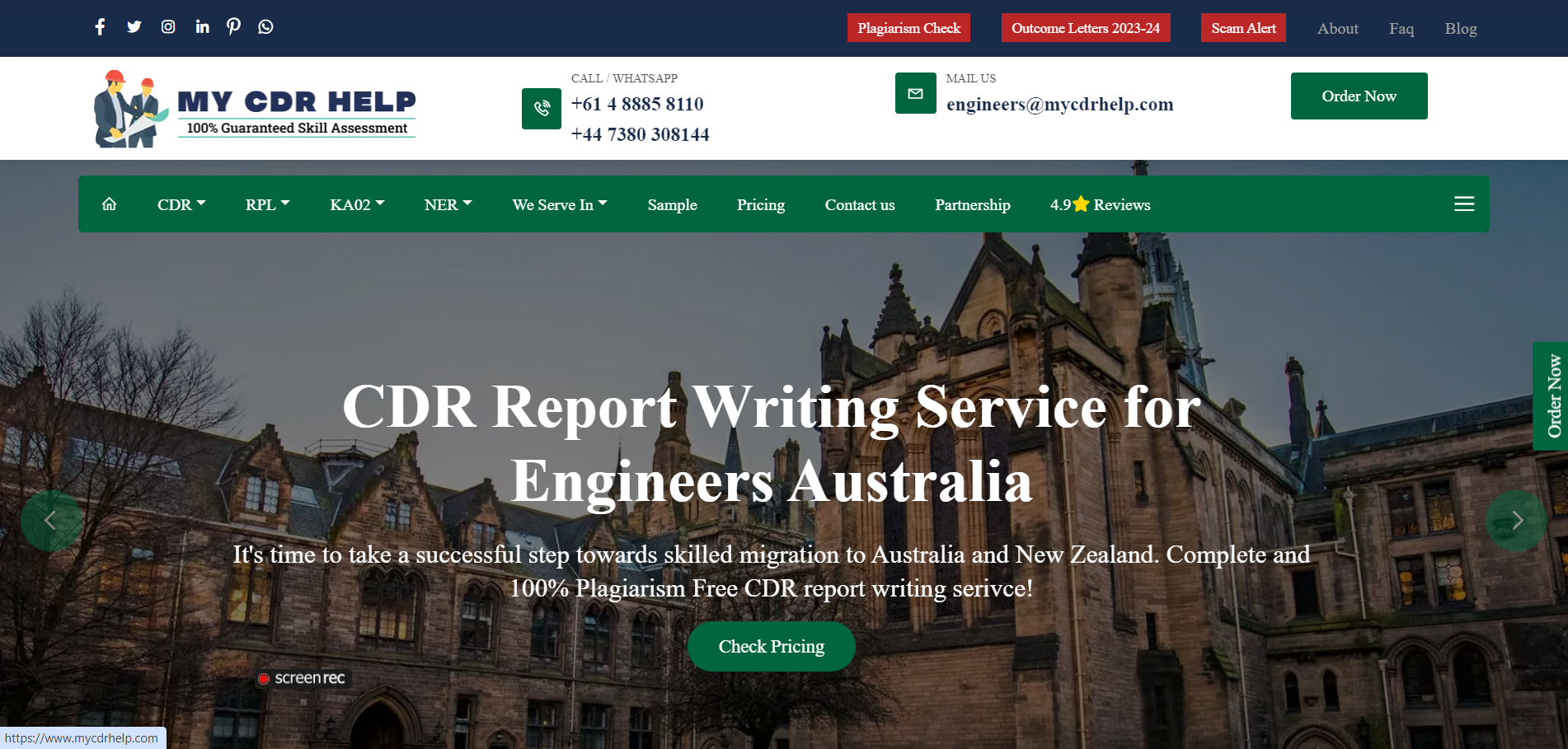The image size is (1568, 749).
Task: Advance slider with the next arrow
Action: click(1515, 521)
